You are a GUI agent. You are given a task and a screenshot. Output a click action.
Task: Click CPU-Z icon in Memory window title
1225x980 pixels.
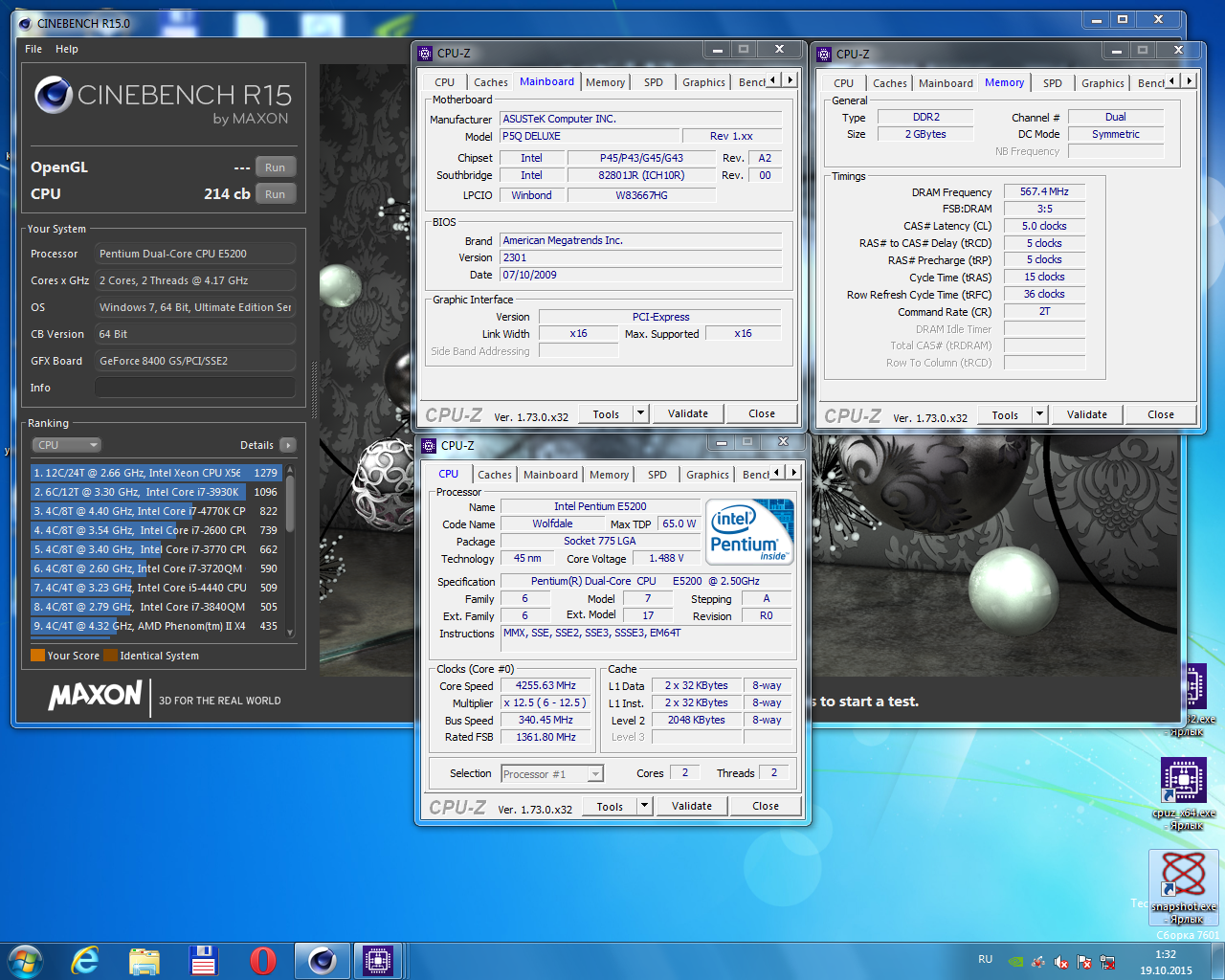pos(824,55)
